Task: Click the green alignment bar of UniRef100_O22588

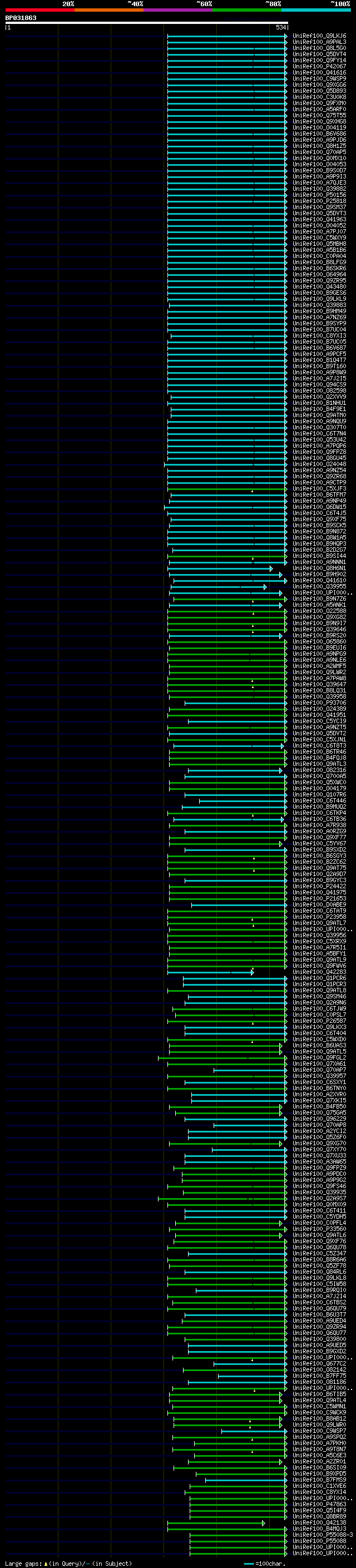Action: [x=227, y=611]
